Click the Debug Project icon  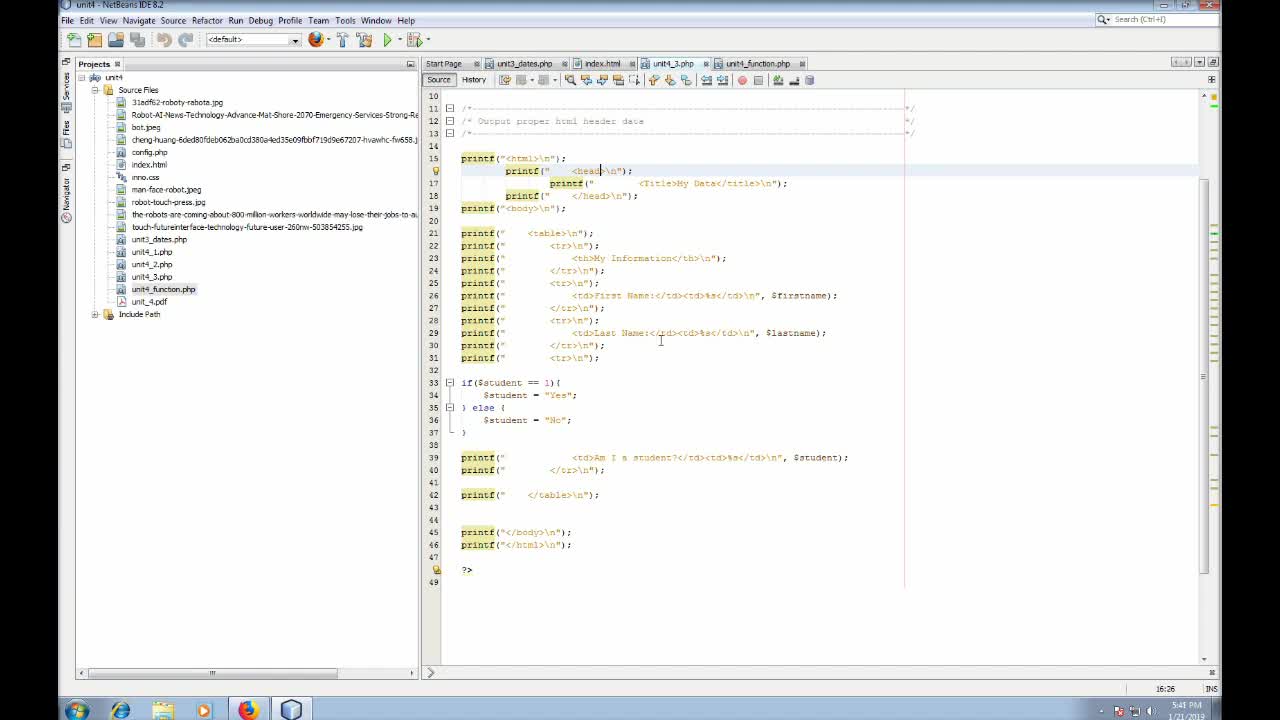[x=413, y=40]
